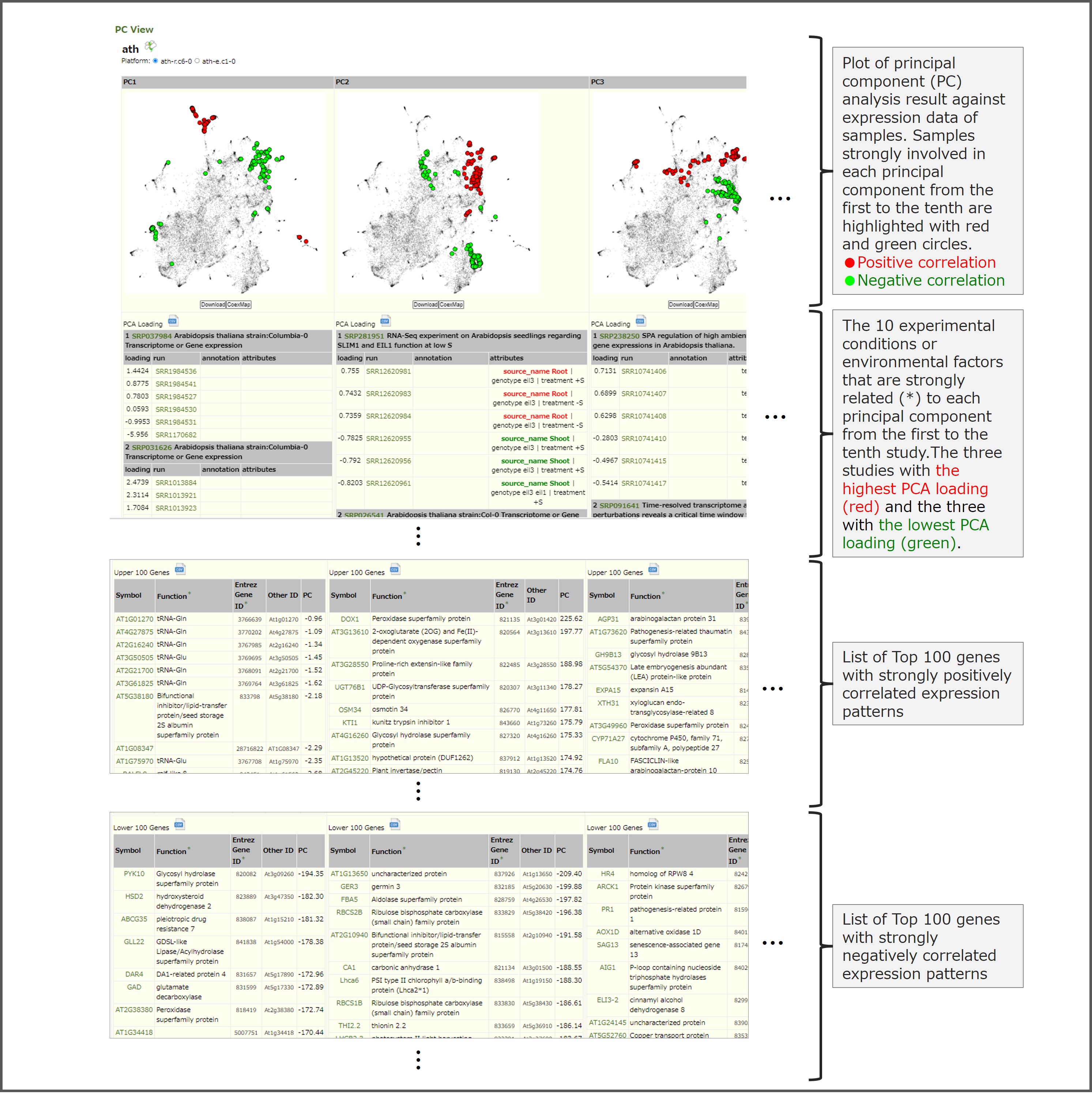This screenshot has height=1098, width=1092.
Task: Click the CoexMap button under the PC2 plot
Action: (x=452, y=305)
